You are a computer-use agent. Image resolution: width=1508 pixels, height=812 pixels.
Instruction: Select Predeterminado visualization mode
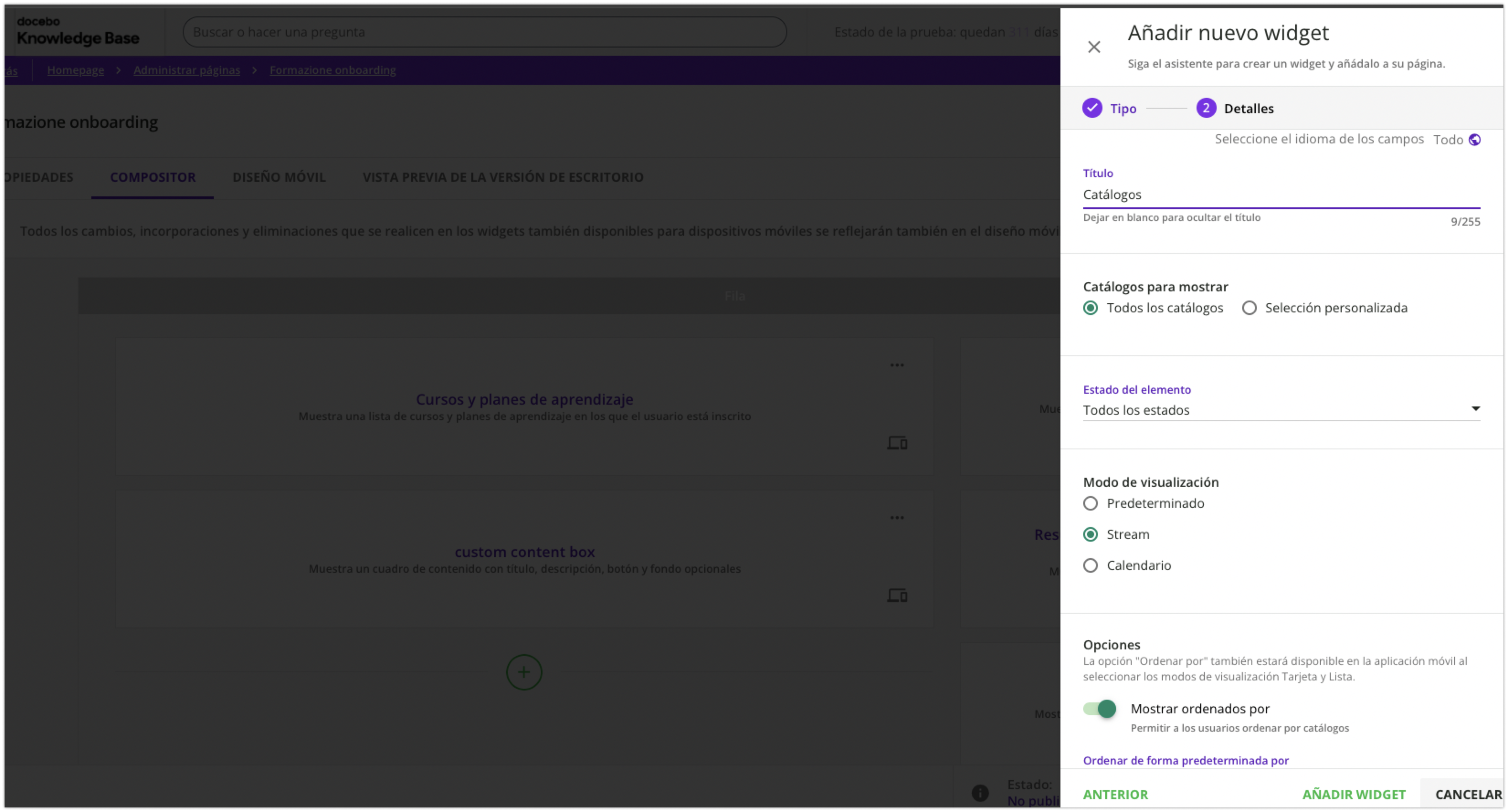coord(1090,503)
